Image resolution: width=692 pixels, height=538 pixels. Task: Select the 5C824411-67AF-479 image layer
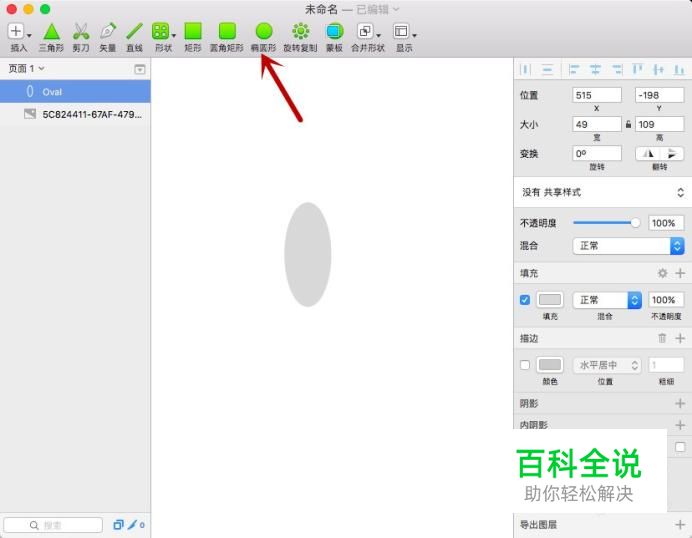(x=75, y=114)
